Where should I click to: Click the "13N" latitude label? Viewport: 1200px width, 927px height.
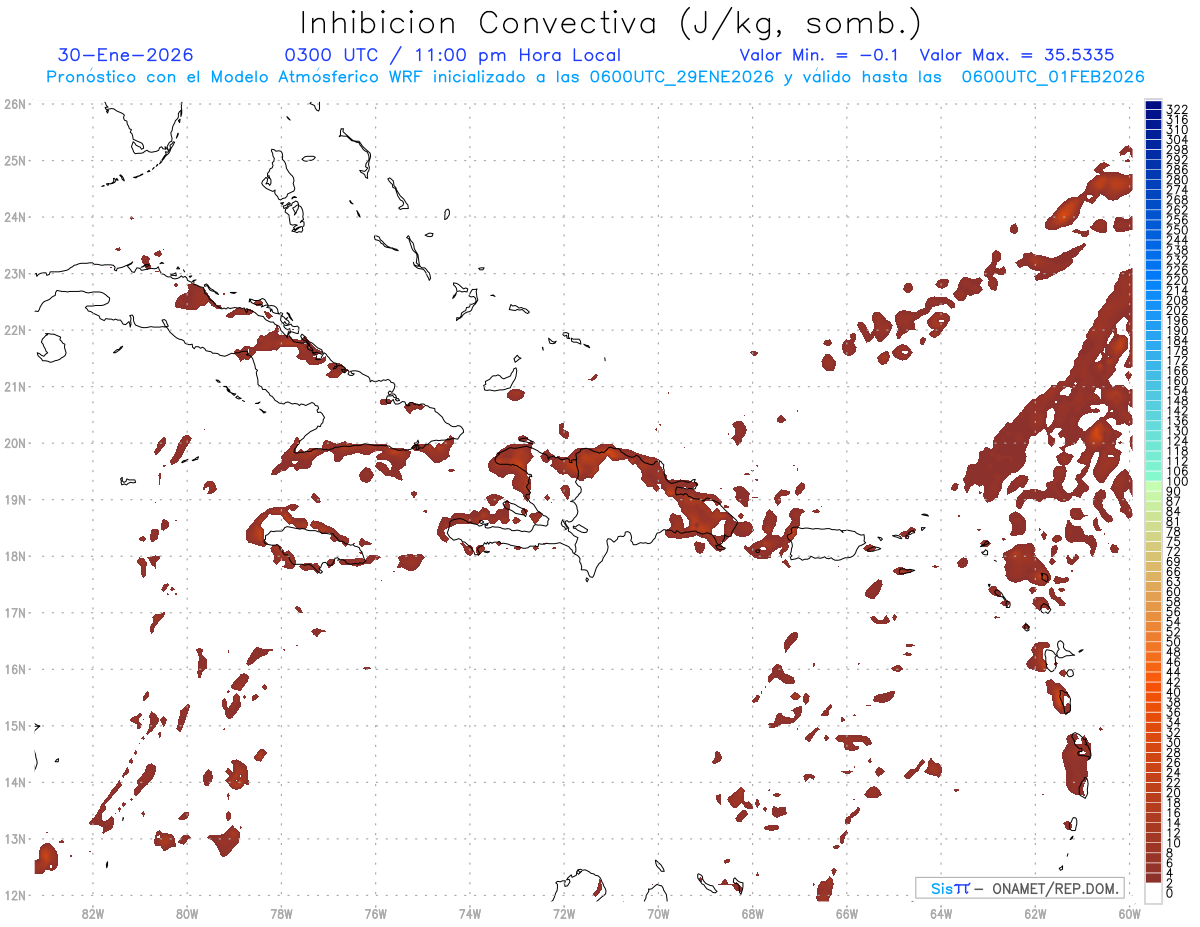coord(14,838)
